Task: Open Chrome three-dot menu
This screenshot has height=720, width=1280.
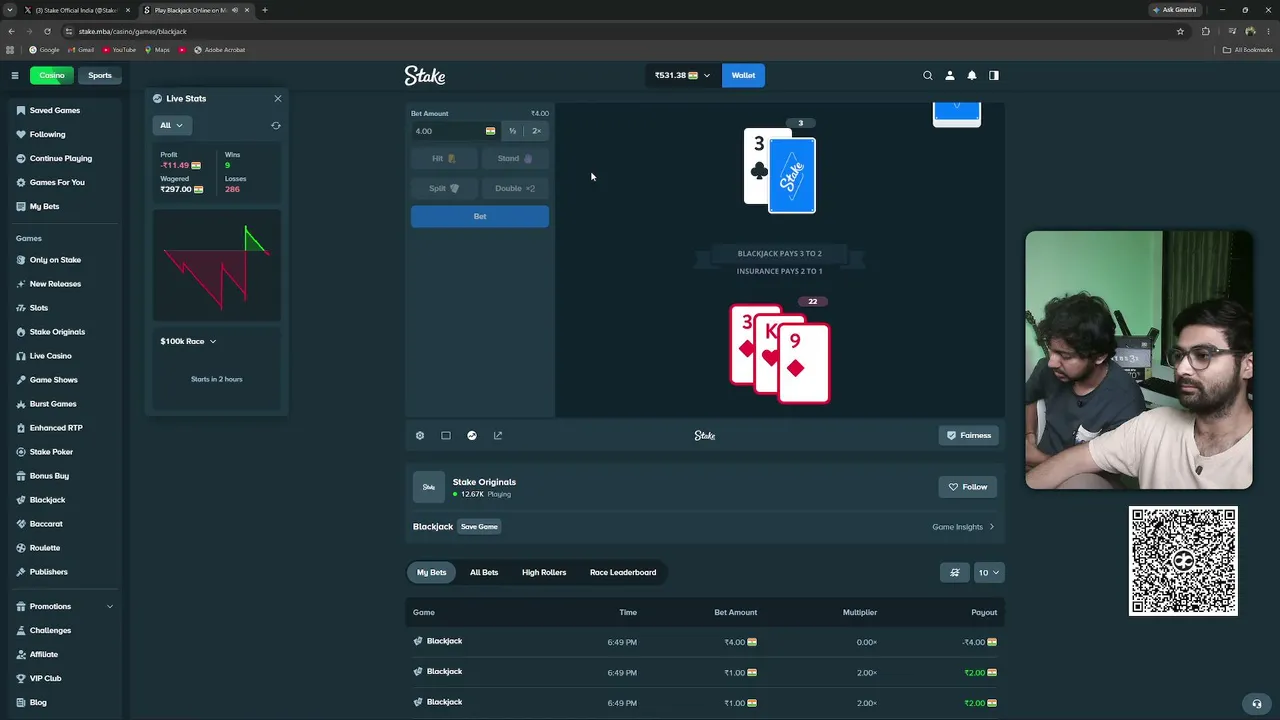Action: (x=1268, y=31)
